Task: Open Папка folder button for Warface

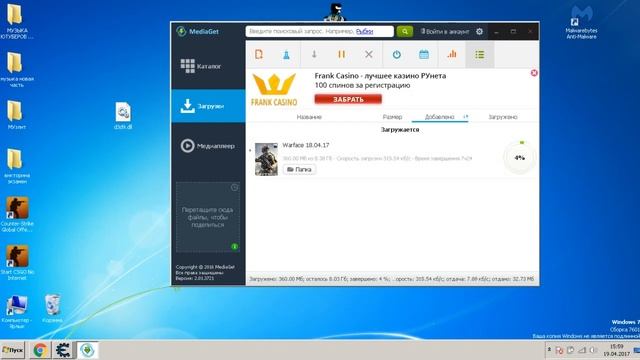Action: tap(299, 169)
